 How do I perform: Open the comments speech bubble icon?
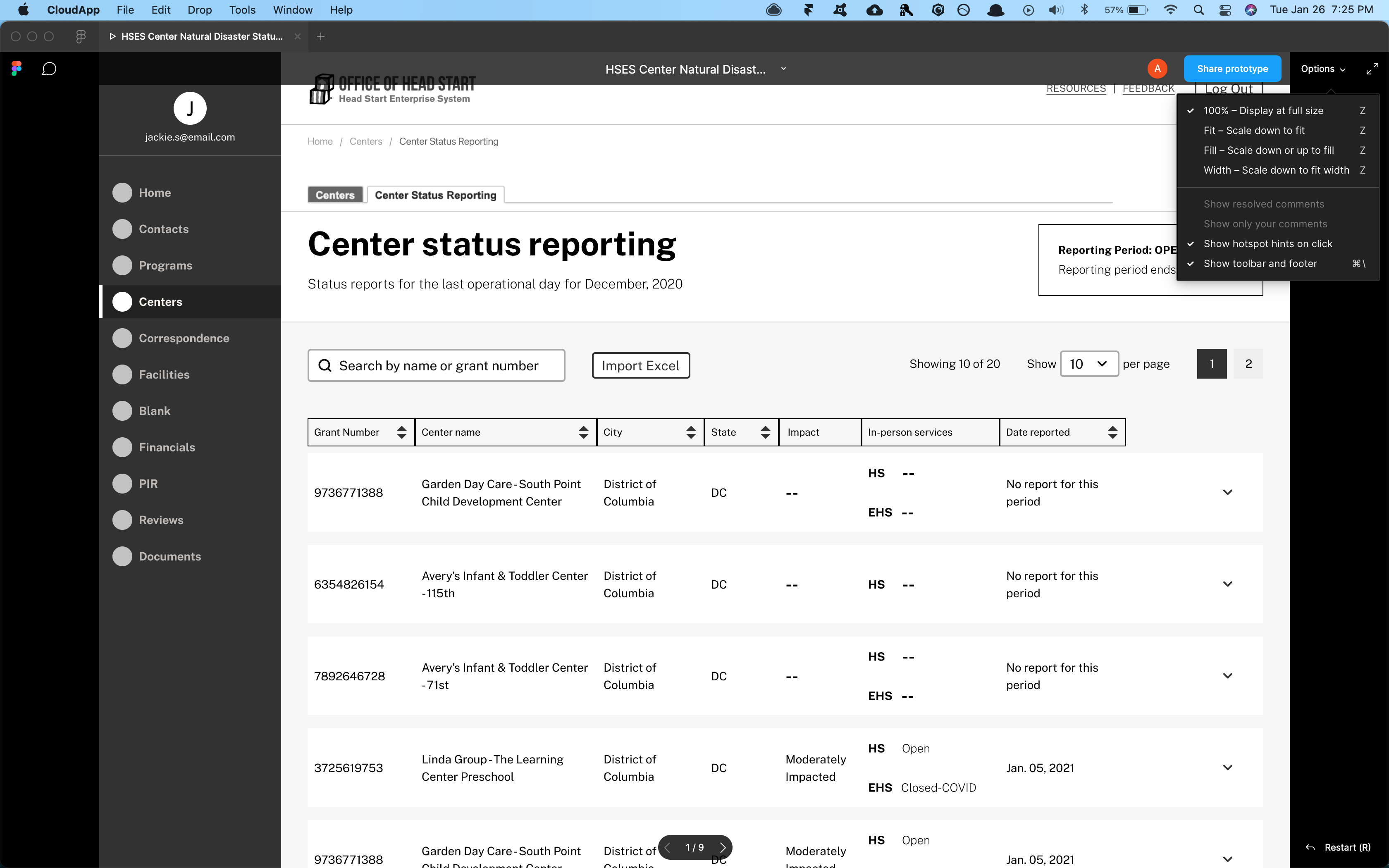[x=49, y=69]
